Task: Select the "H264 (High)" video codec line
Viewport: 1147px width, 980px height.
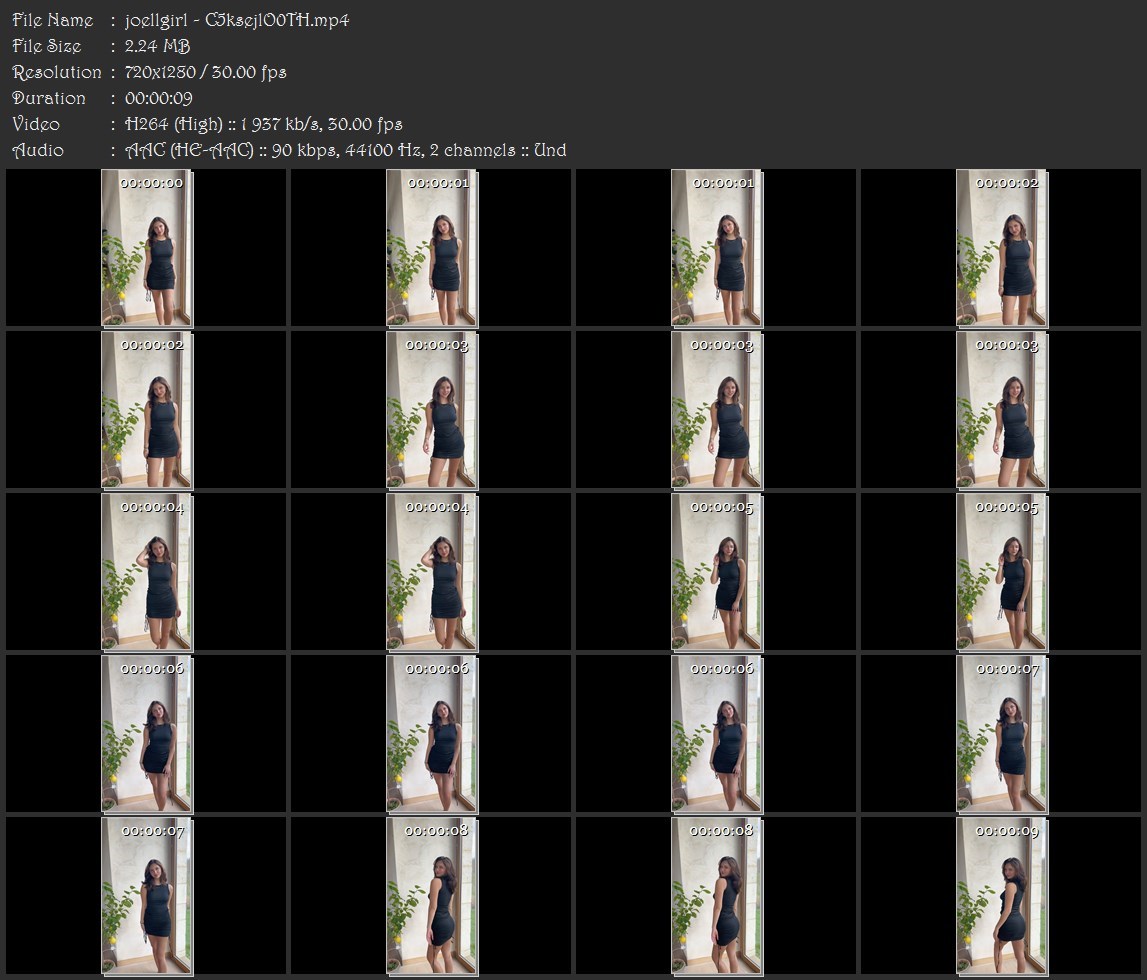Action: click(263, 124)
